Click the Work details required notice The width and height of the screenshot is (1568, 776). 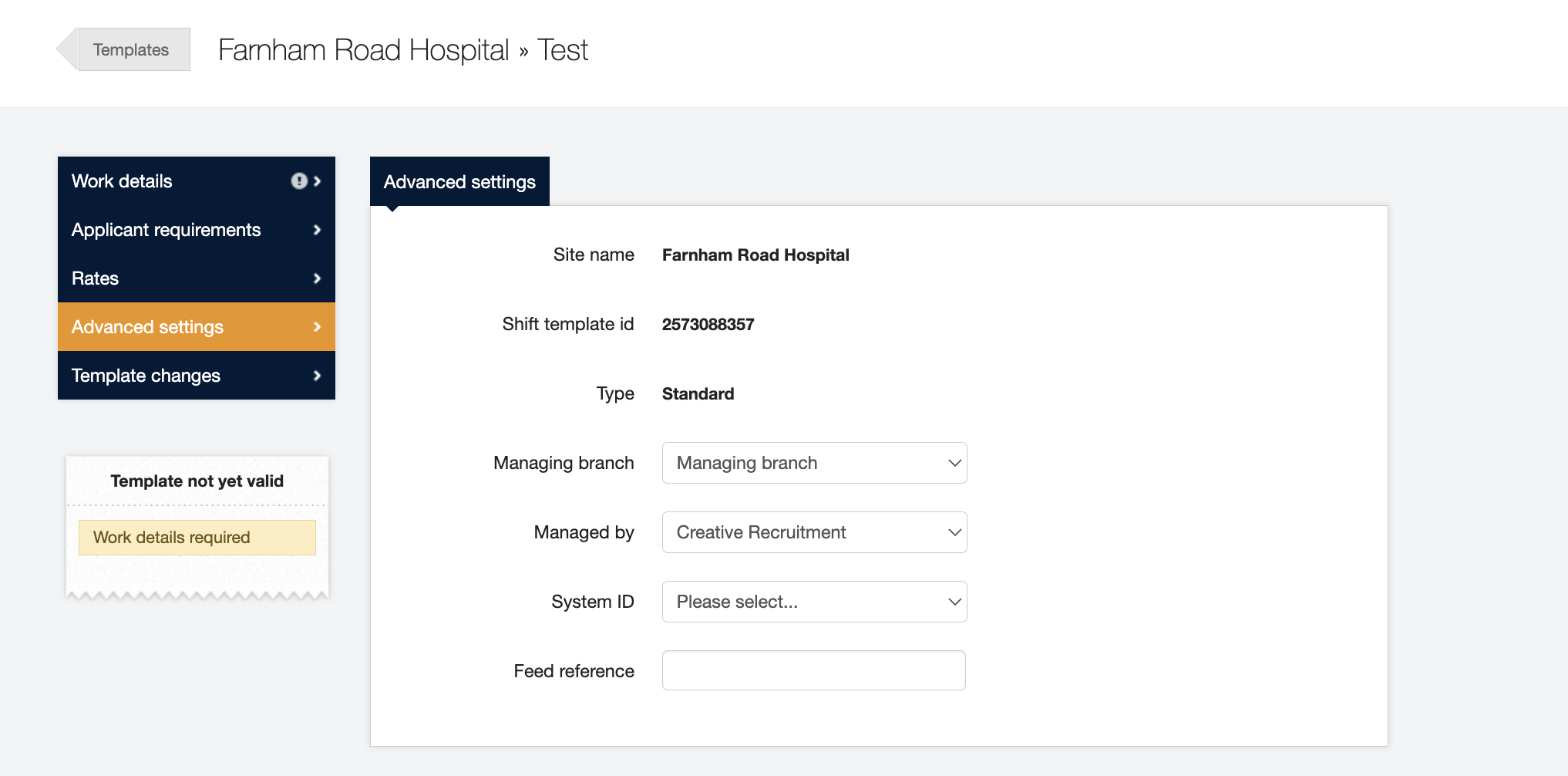197,538
